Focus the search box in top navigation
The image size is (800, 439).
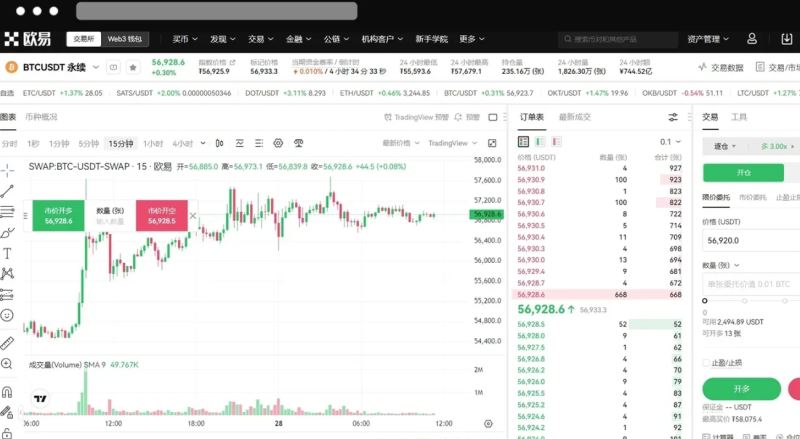618,39
